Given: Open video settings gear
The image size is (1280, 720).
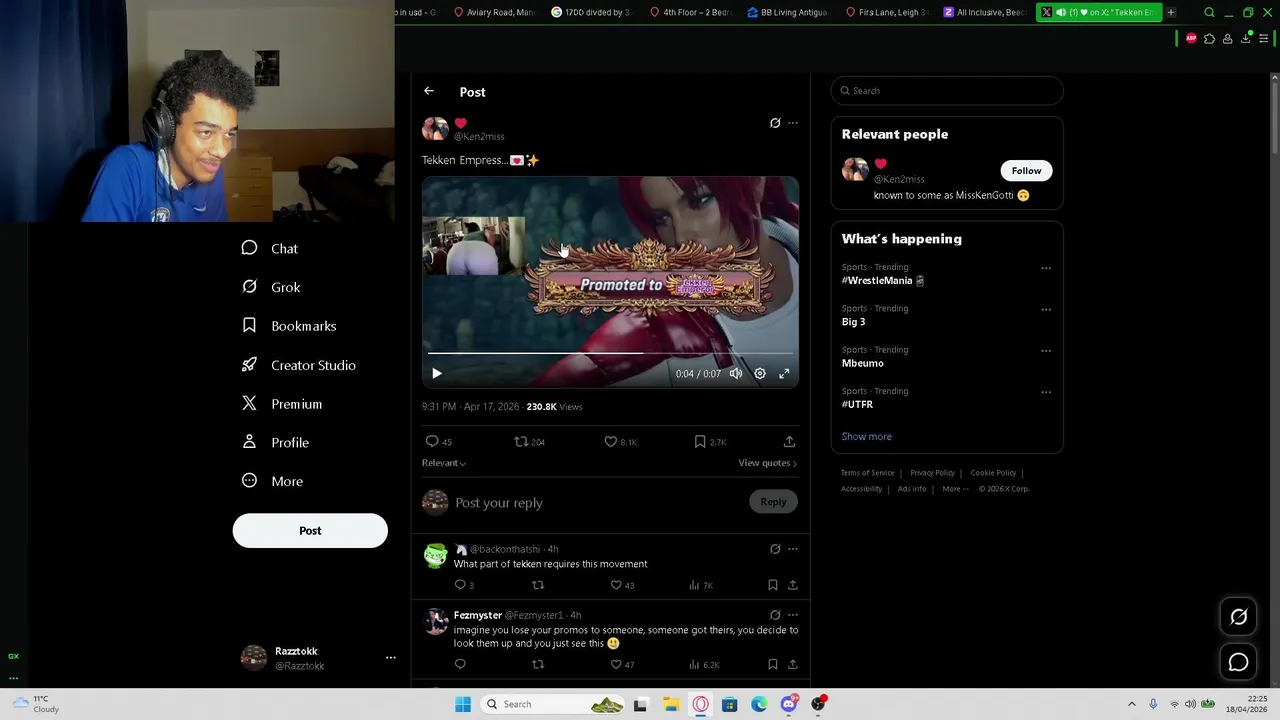Looking at the screenshot, I should tap(760, 373).
